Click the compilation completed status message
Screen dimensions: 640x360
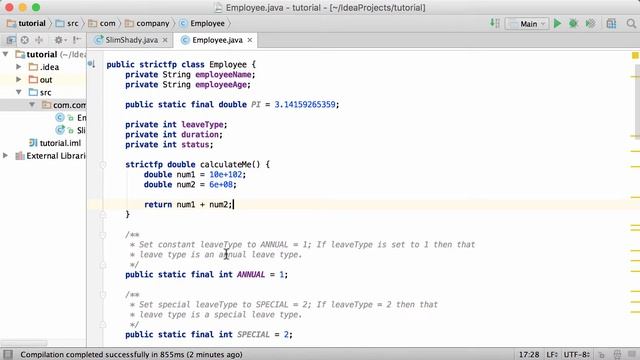click(x=131, y=355)
